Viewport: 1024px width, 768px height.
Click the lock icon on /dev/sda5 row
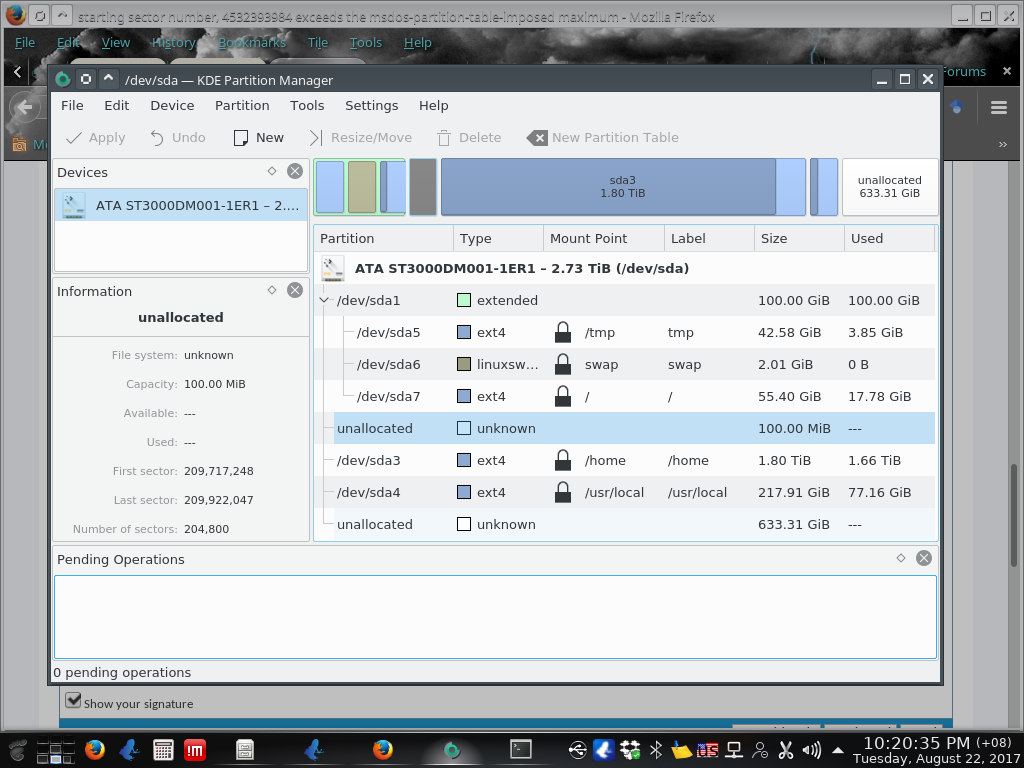(x=563, y=333)
